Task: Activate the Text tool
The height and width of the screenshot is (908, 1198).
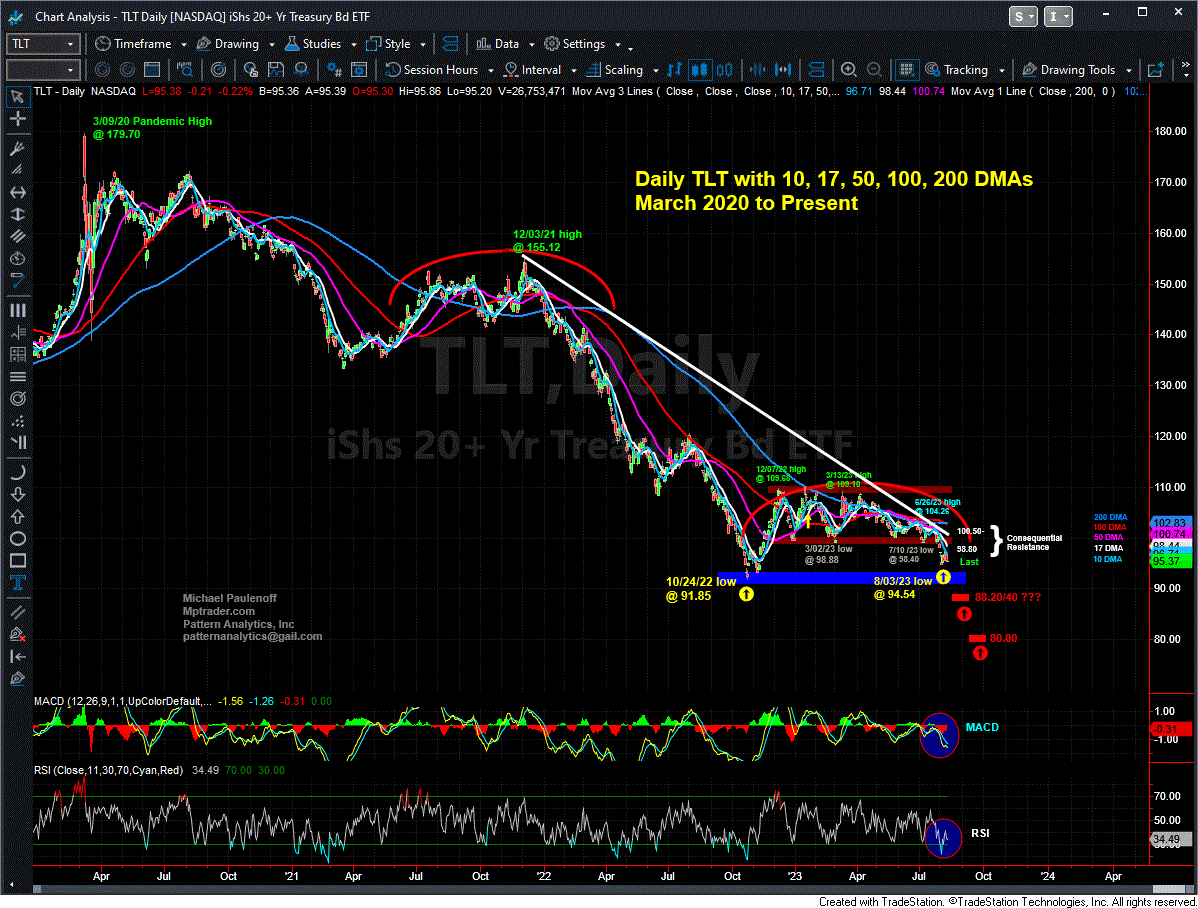Action: pyautogui.click(x=17, y=583)
